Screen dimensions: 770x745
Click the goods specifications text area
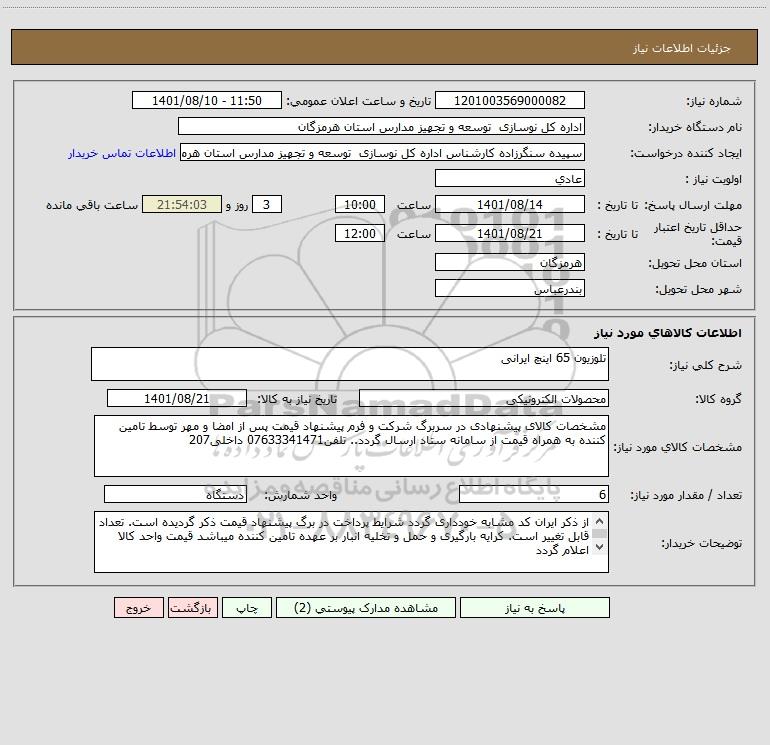click(x=351, y=446)
